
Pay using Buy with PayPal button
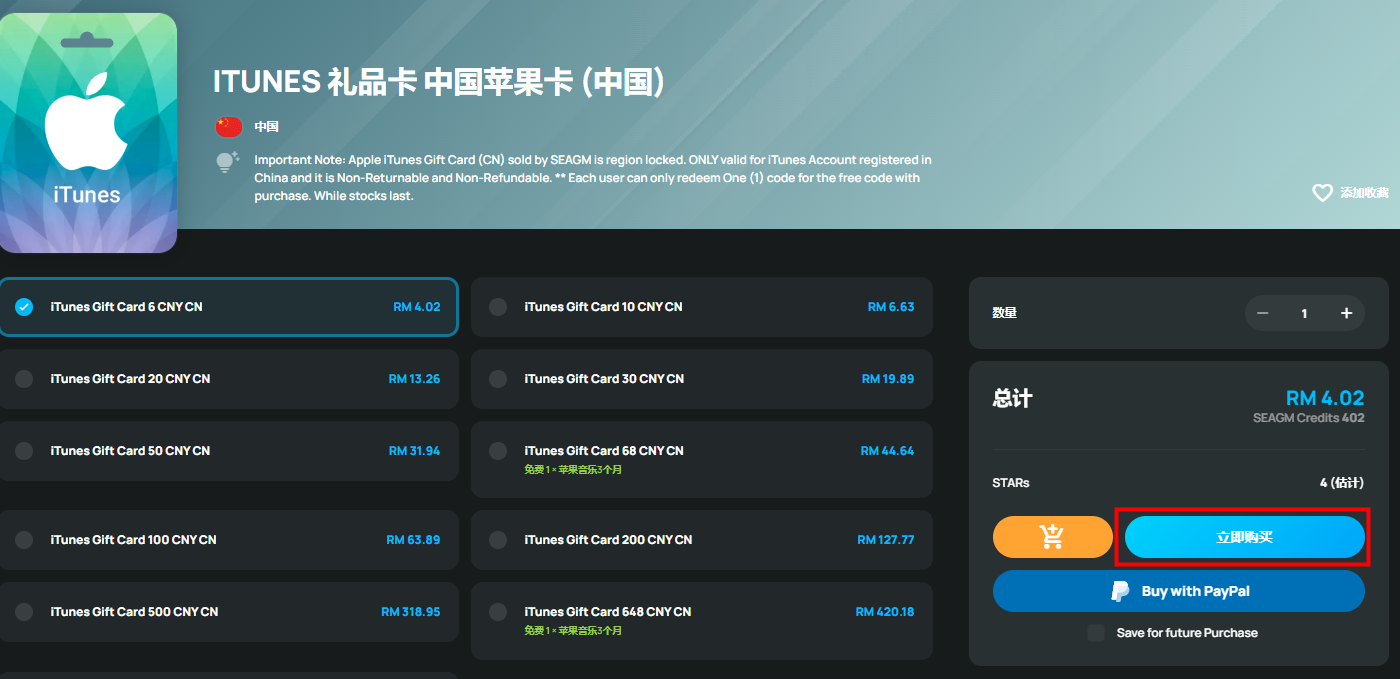pos(1179,591)
